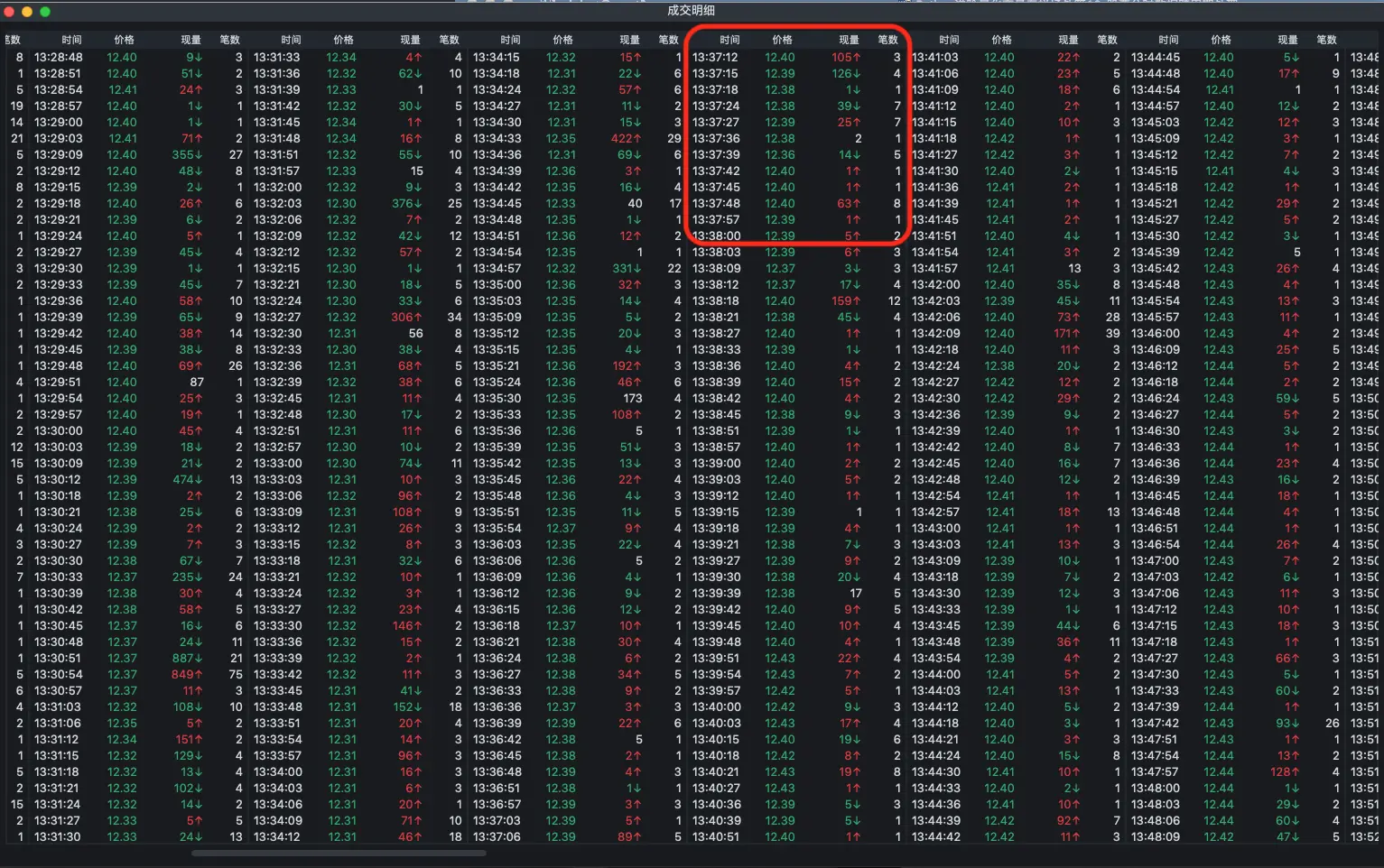
Task: Click the 13:42:09 trade record
Action: click(1016, 333)
